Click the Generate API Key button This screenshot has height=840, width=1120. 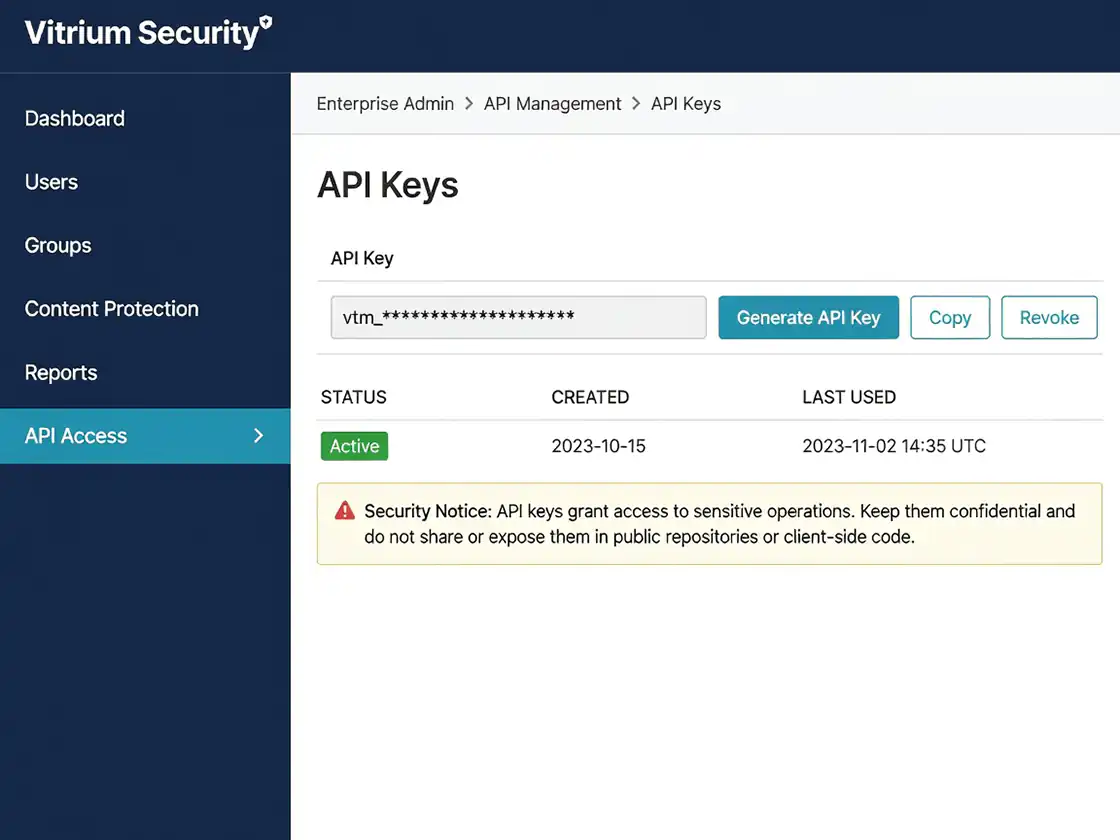[x=809, y=317]
